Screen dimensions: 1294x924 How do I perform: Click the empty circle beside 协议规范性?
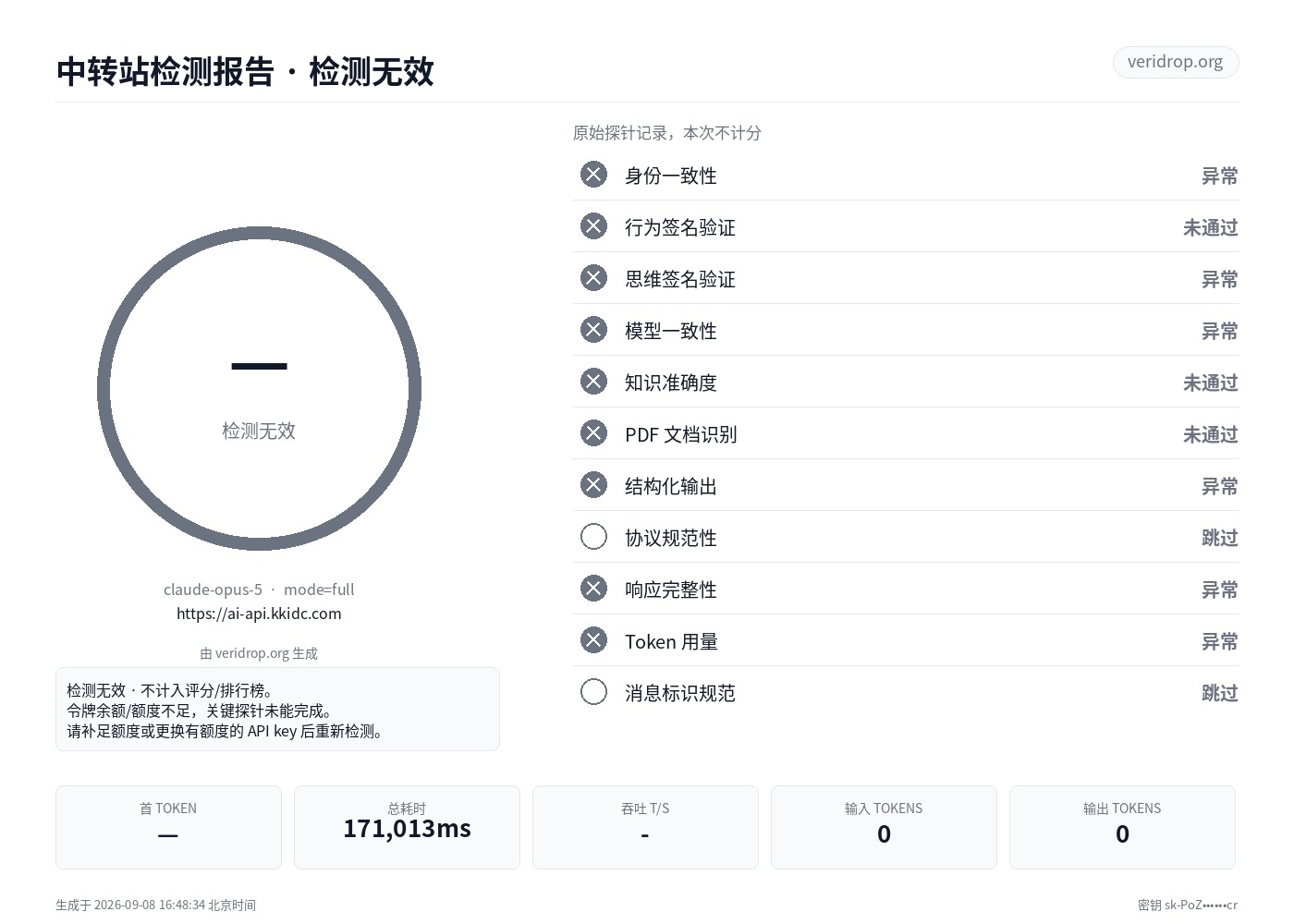tap(593, 537)
